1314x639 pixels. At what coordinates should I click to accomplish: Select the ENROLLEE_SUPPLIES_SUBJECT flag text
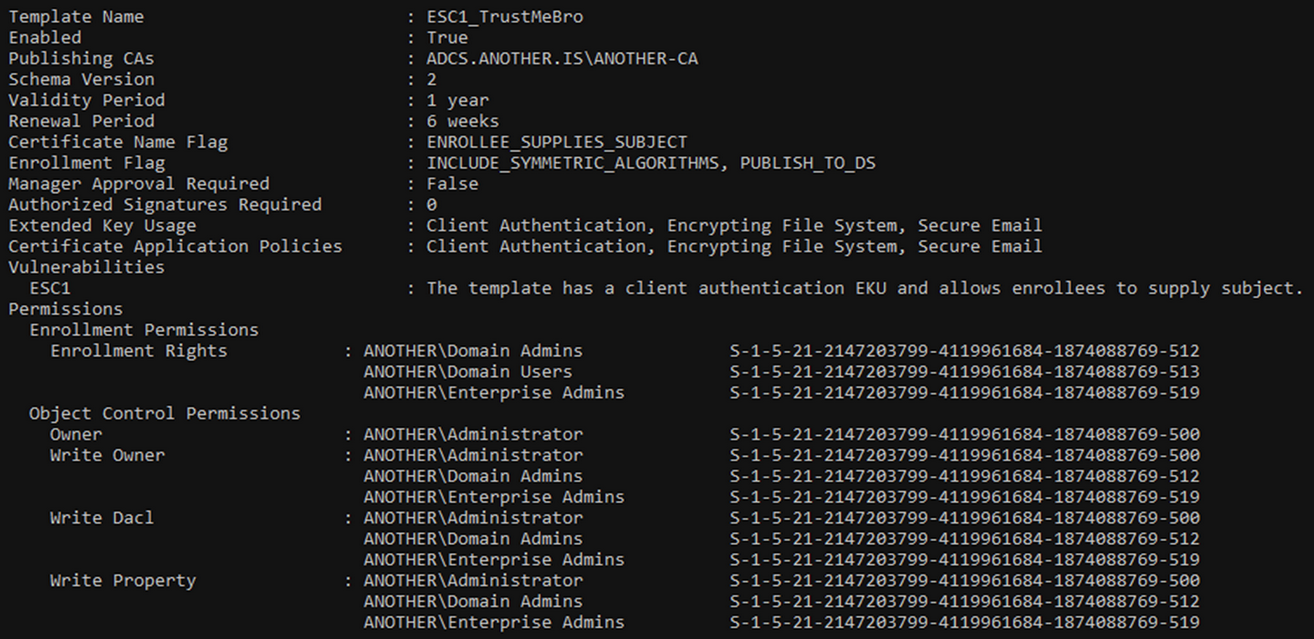(557, 142)
